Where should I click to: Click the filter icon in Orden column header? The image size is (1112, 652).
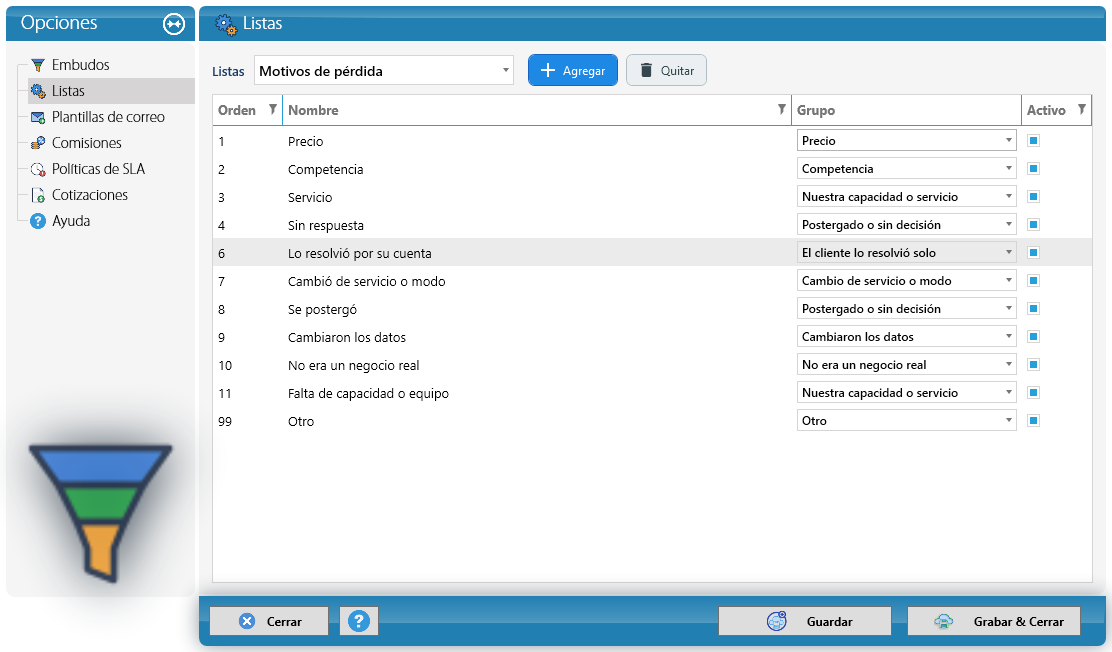coord(272,109)
